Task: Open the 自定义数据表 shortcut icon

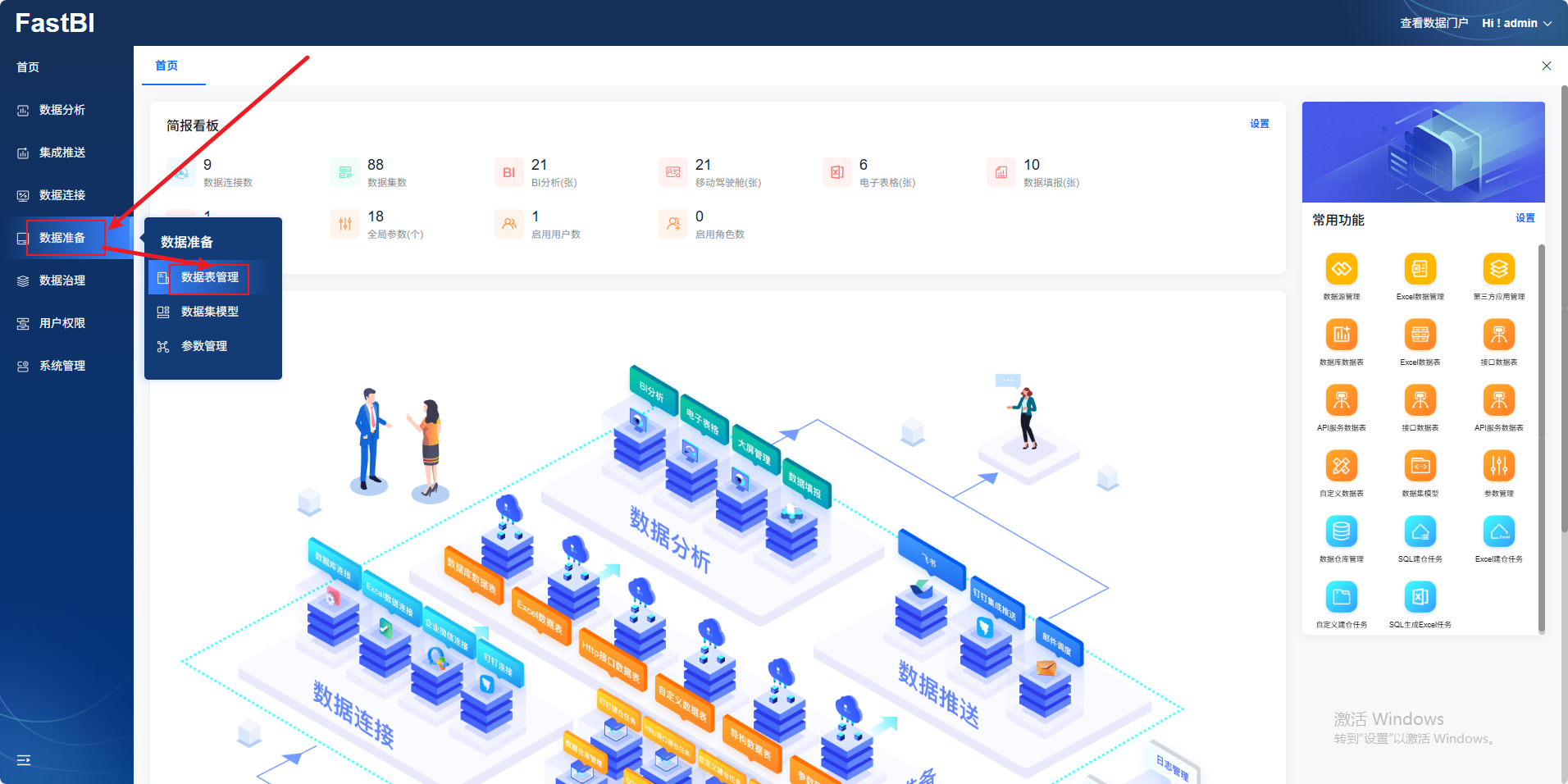Action: pos(1341,467)
